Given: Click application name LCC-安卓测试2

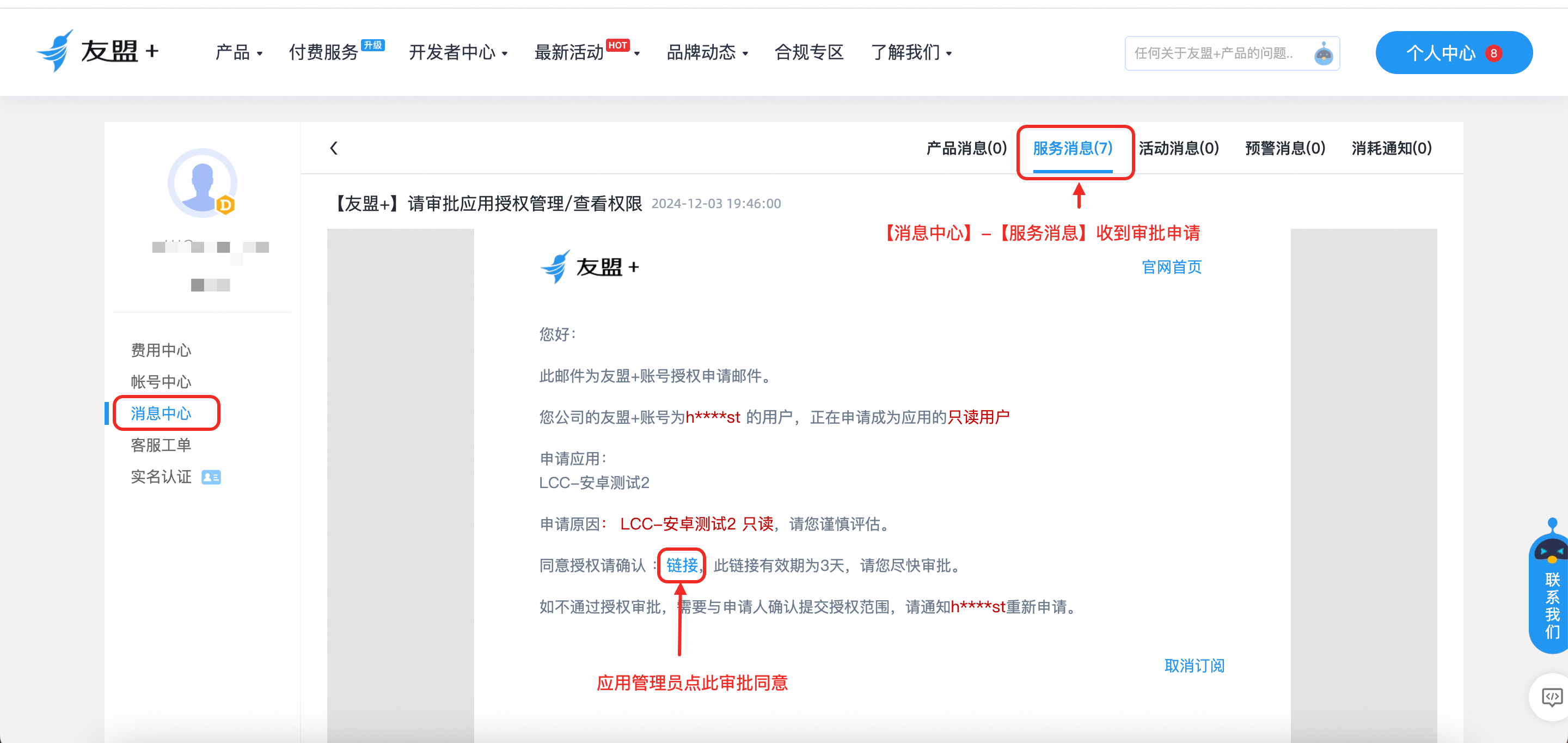Looking at the screenshot, I should coord(594,483).
